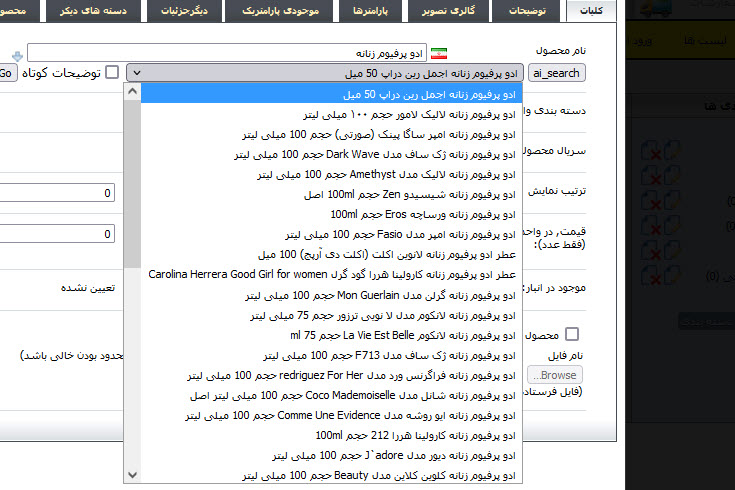Click bottommost pencil edit icon in background list
Screen dimensions: 735x490
[672, 275]
